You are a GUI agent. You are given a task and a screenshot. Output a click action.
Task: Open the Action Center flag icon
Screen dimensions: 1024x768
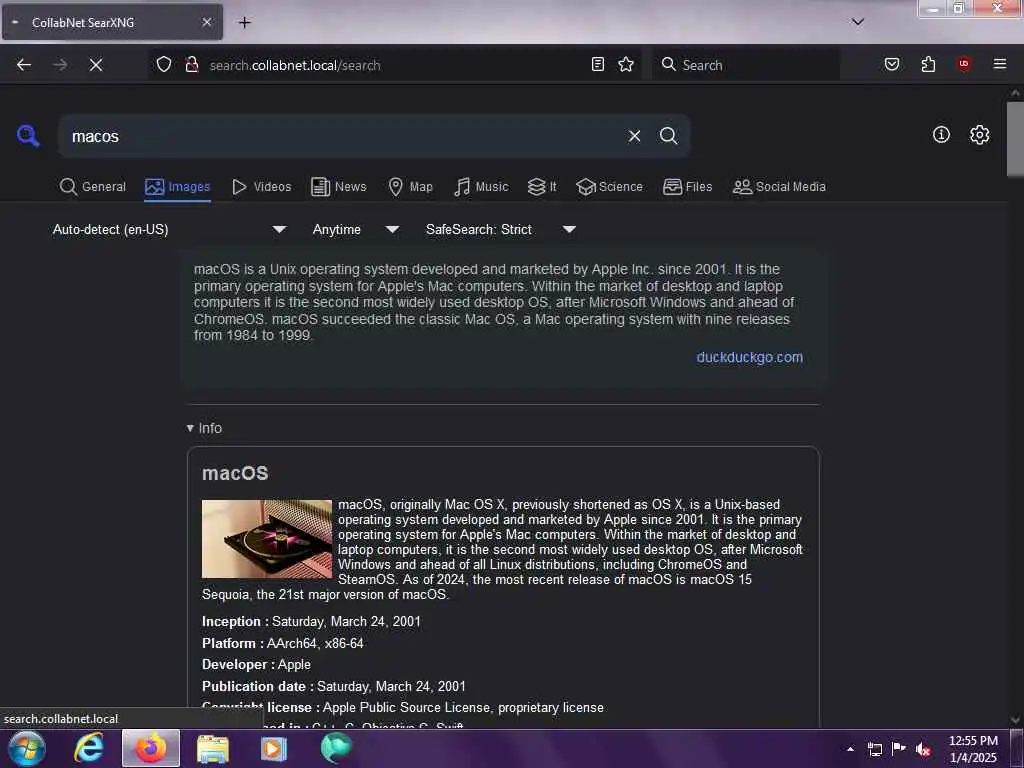tap(899, 749)
